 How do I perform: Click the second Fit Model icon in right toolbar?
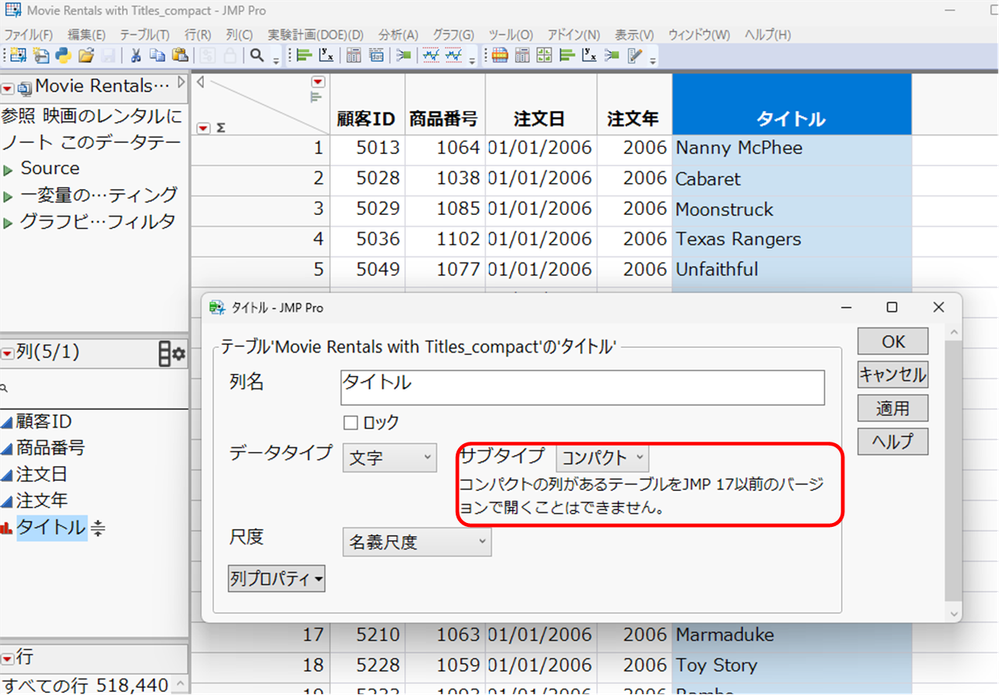click(x=612, y=55)
